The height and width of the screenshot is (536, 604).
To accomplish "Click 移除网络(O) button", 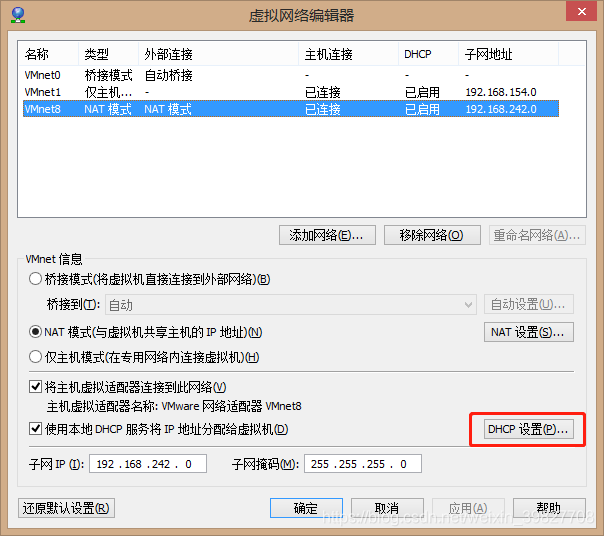I will tap(432, 235).
